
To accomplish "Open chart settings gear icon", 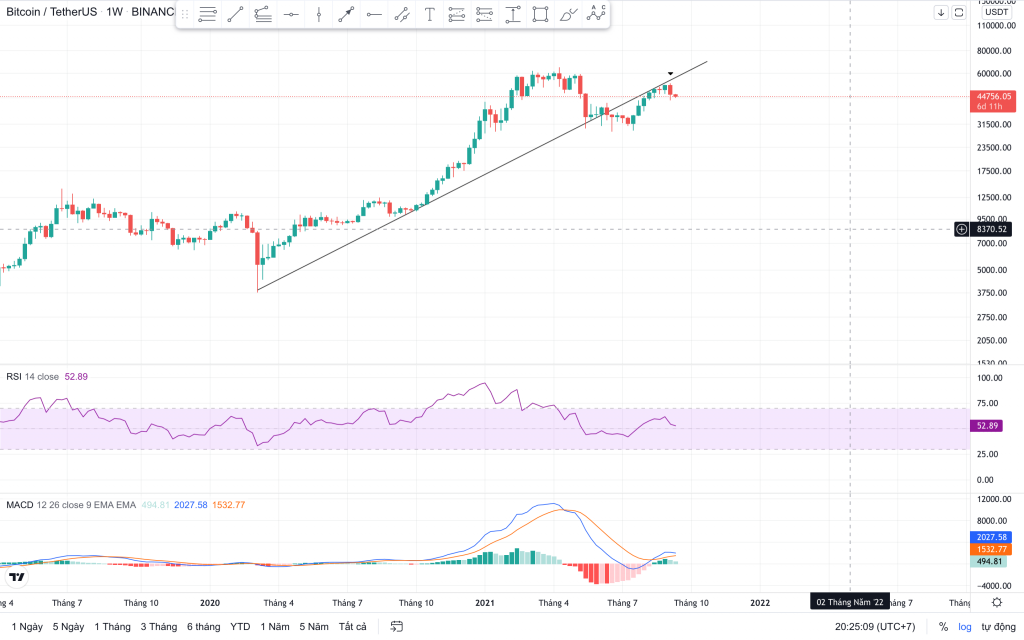I will (997, 602).
